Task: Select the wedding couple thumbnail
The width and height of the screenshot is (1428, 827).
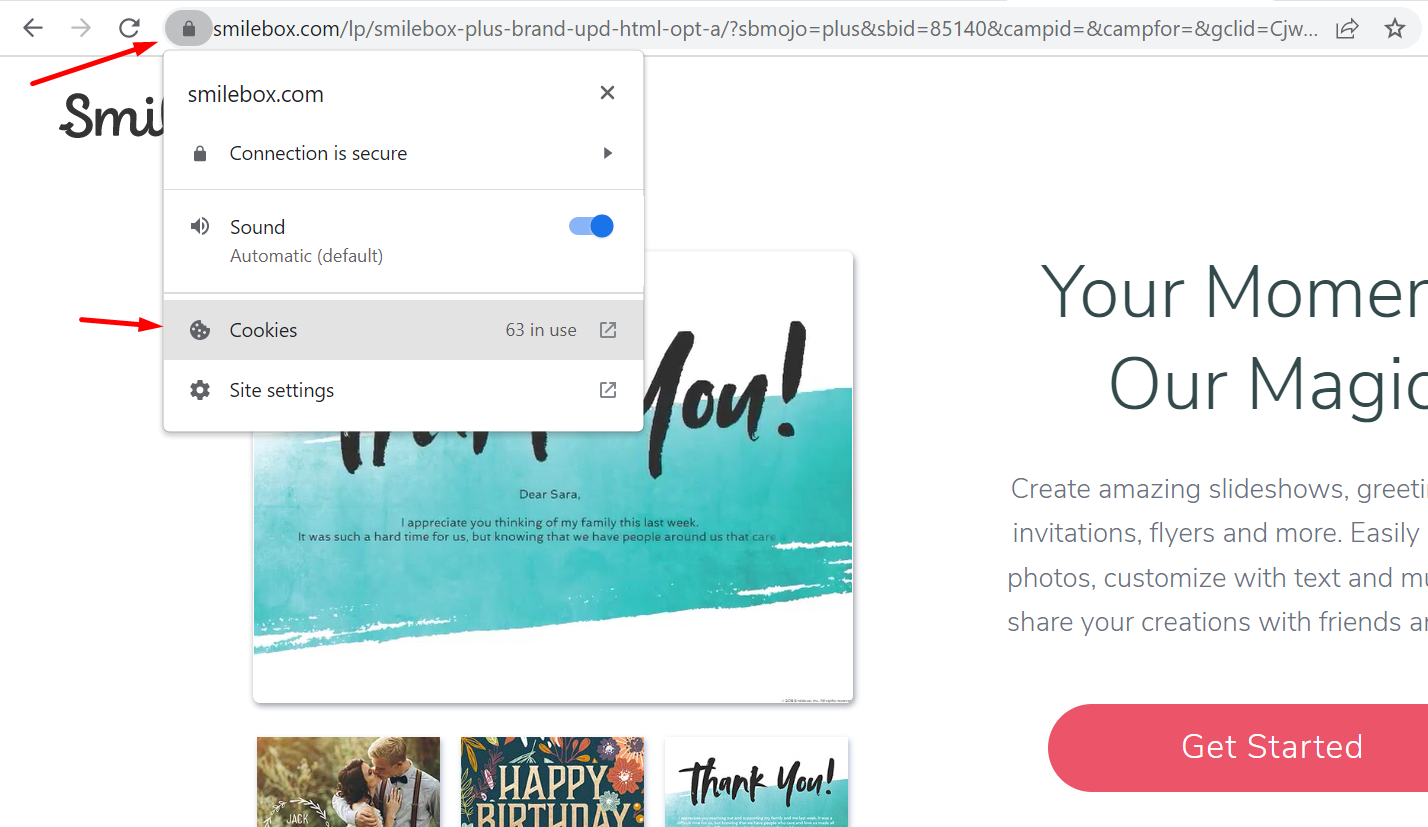Action: (348, 782)
